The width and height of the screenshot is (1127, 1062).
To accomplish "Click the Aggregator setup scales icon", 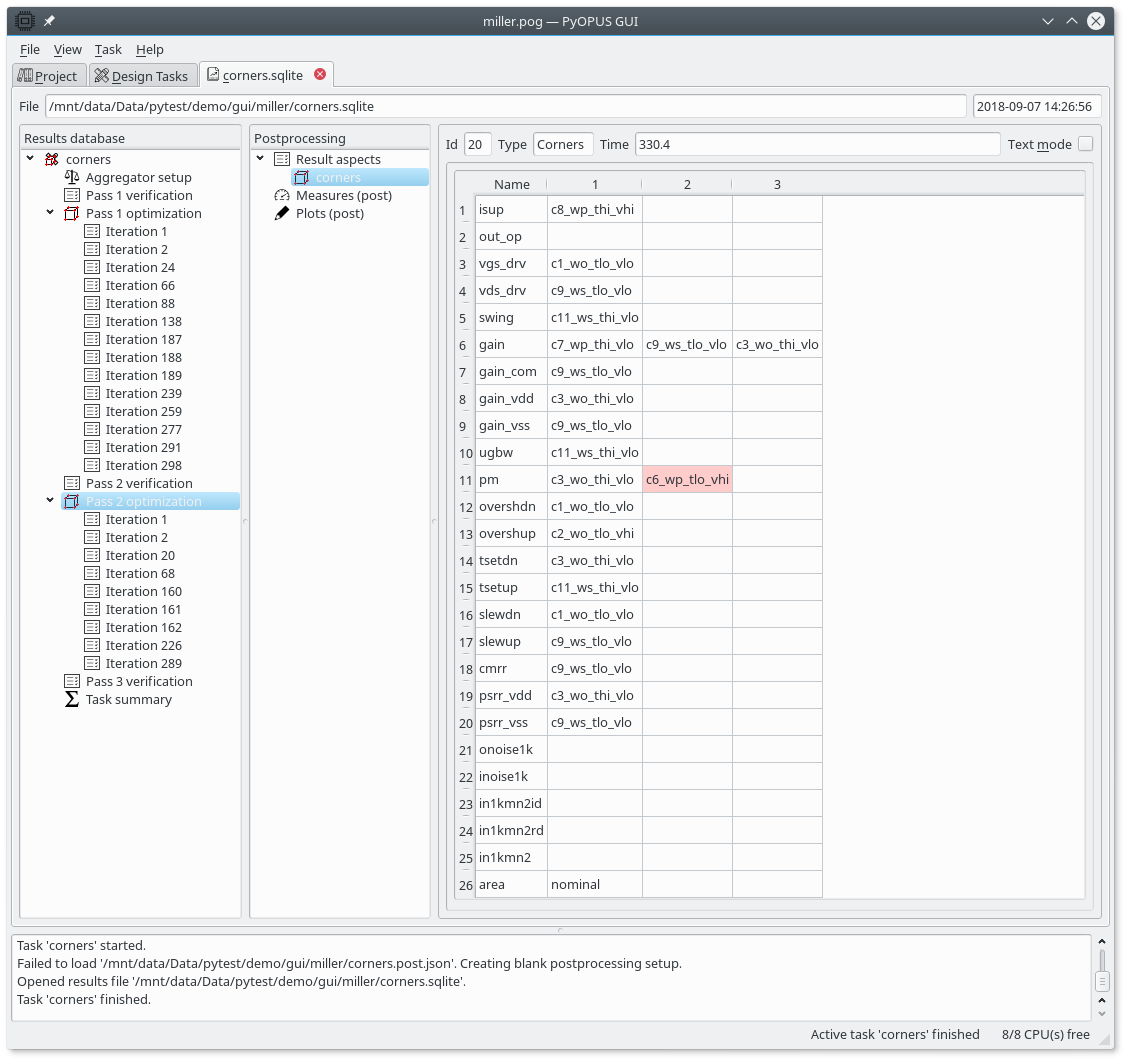I will coord(72,177).
